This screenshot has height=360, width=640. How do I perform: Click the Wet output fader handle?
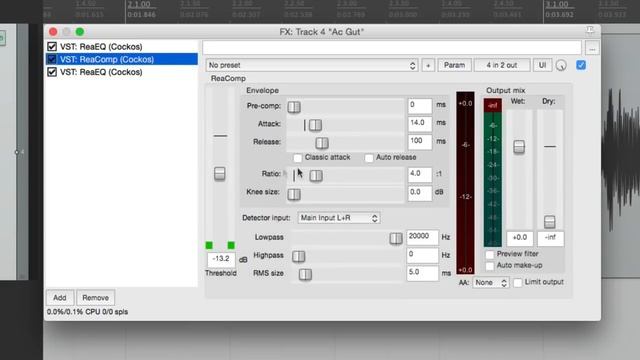point(519,147)
